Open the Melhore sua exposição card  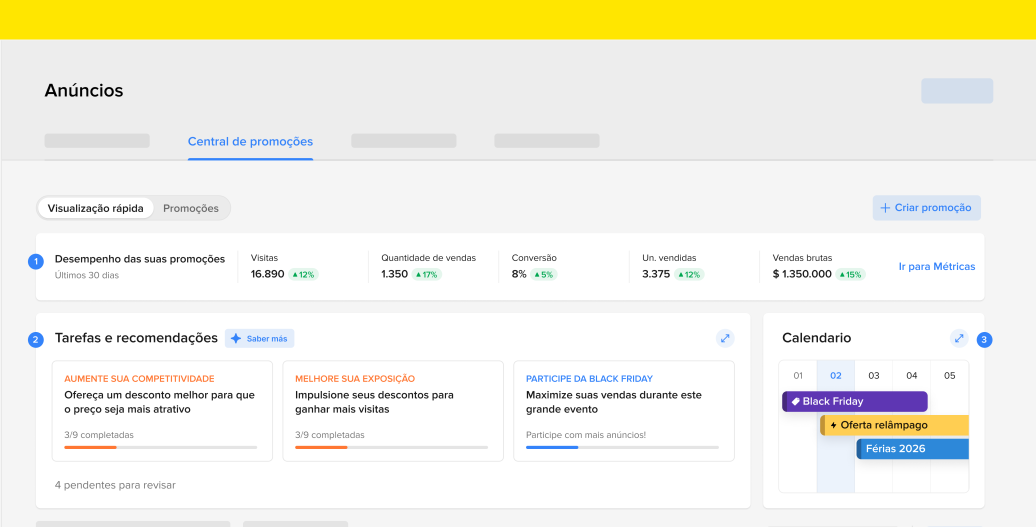393,411
